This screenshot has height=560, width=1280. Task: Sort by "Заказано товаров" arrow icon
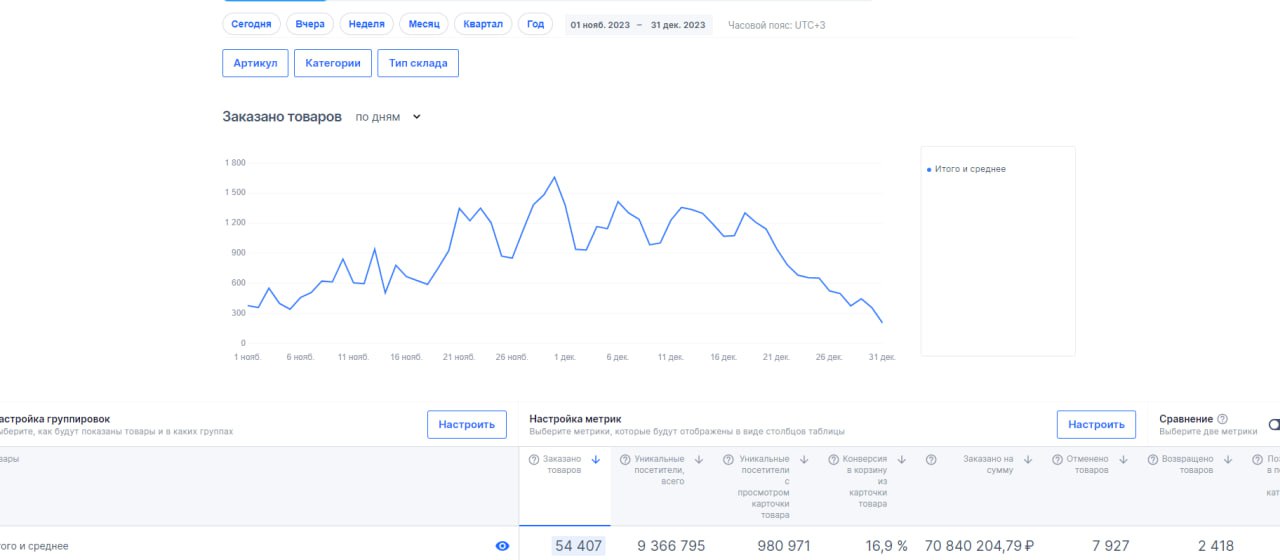(x=596, y=460)
